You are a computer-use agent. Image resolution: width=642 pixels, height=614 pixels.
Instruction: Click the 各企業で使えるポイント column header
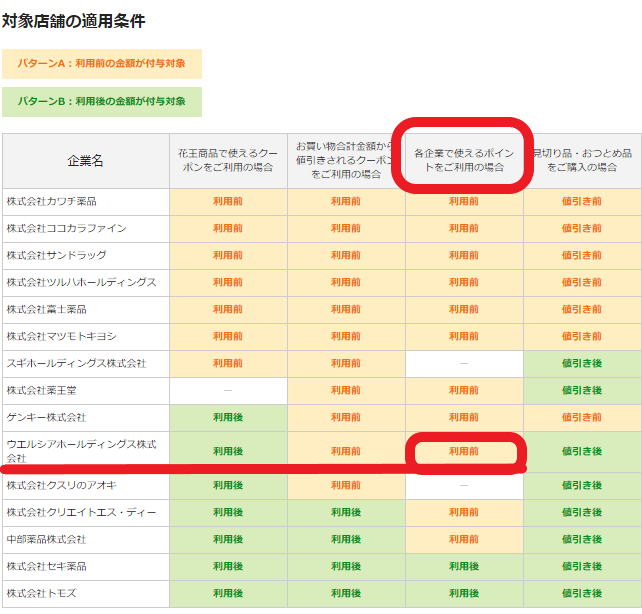[464, 160]
